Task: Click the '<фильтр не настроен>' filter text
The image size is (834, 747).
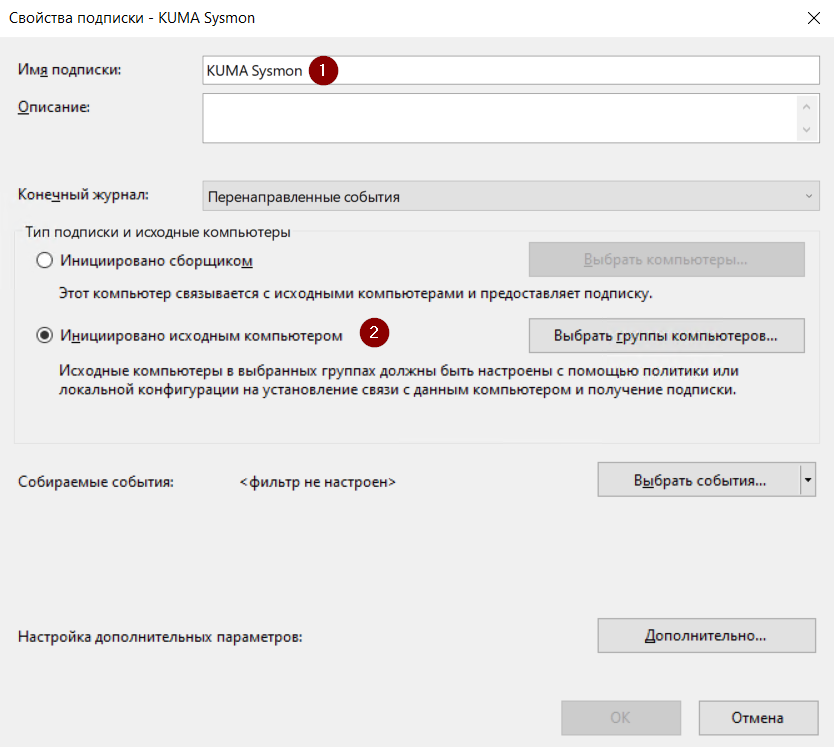Action: (x=318, y=482)
